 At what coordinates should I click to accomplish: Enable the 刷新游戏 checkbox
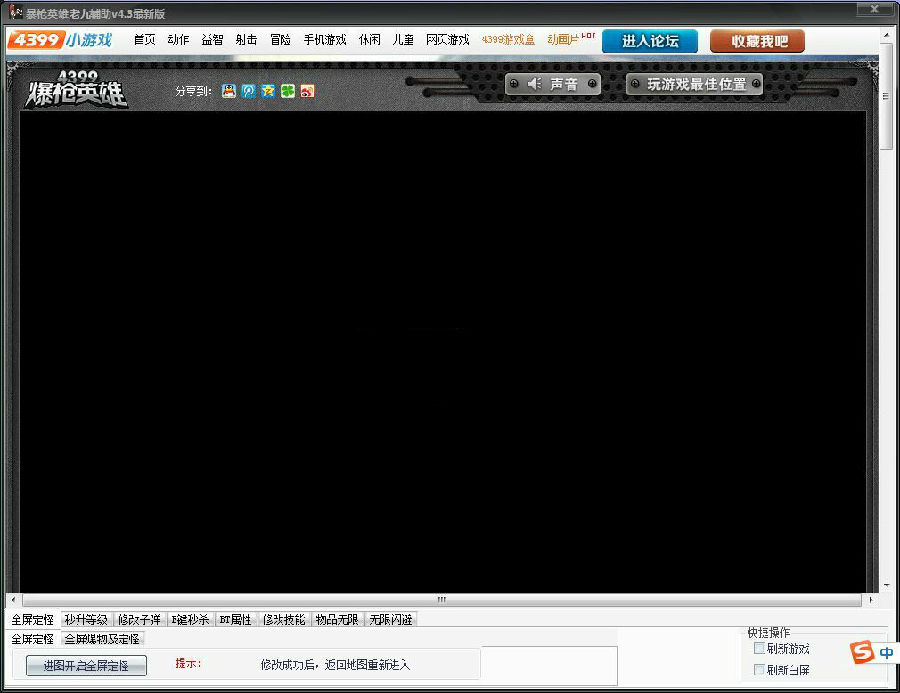(x=759, y=648)
